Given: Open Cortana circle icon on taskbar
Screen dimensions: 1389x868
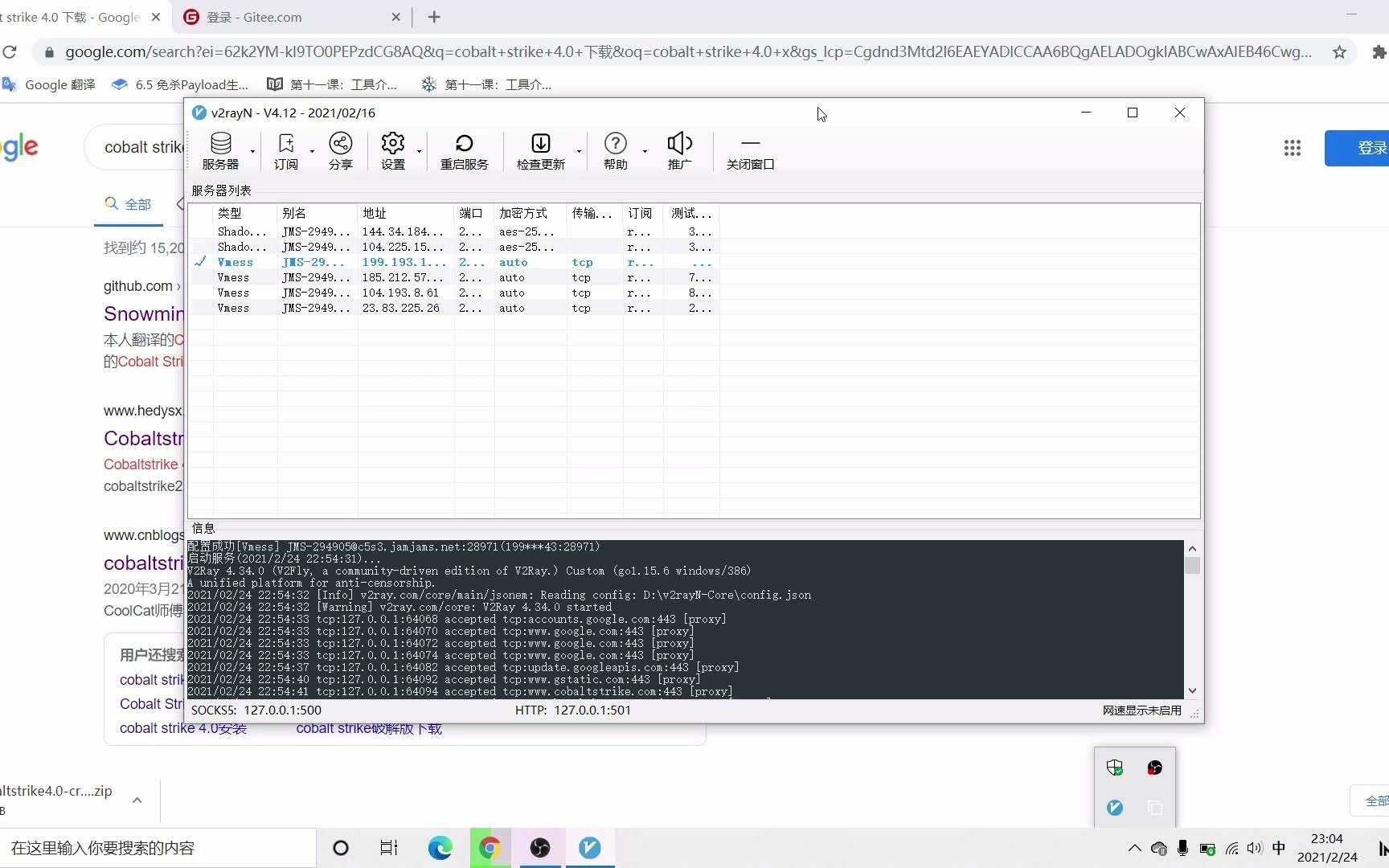Looking at the screenshot, I should point(341,848).
